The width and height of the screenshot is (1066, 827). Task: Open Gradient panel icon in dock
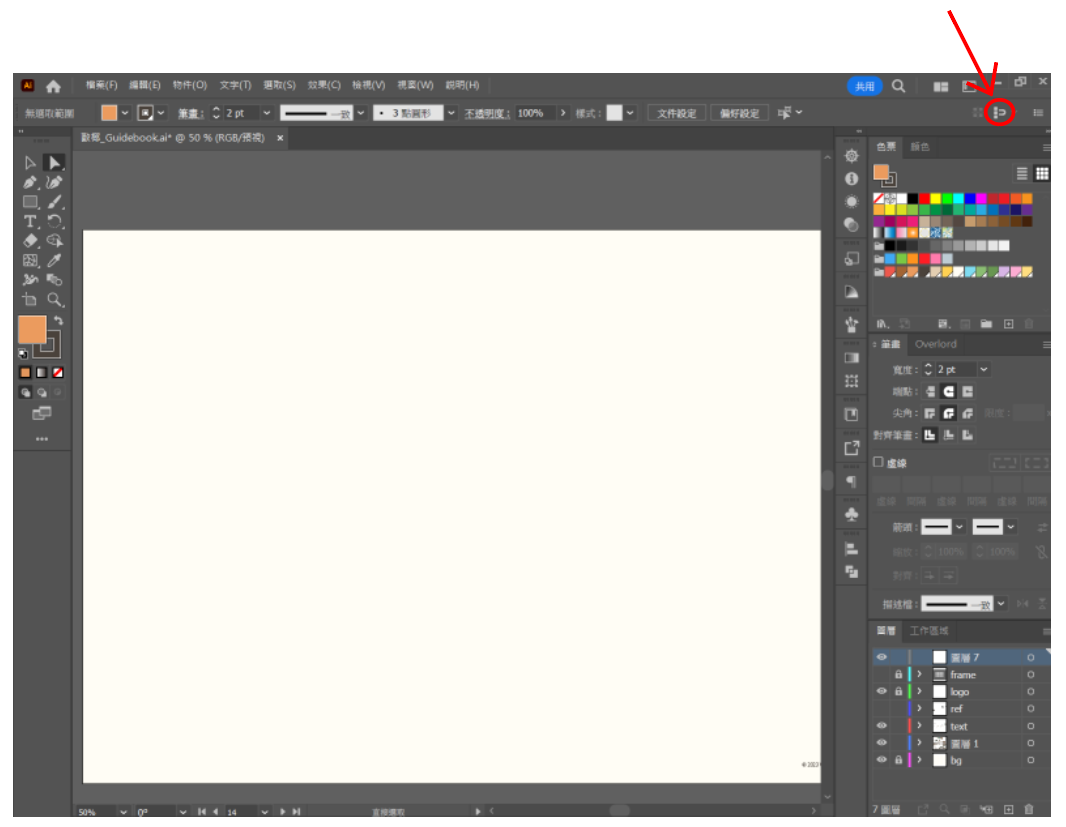pyautogui.click(x=851, y=358)
